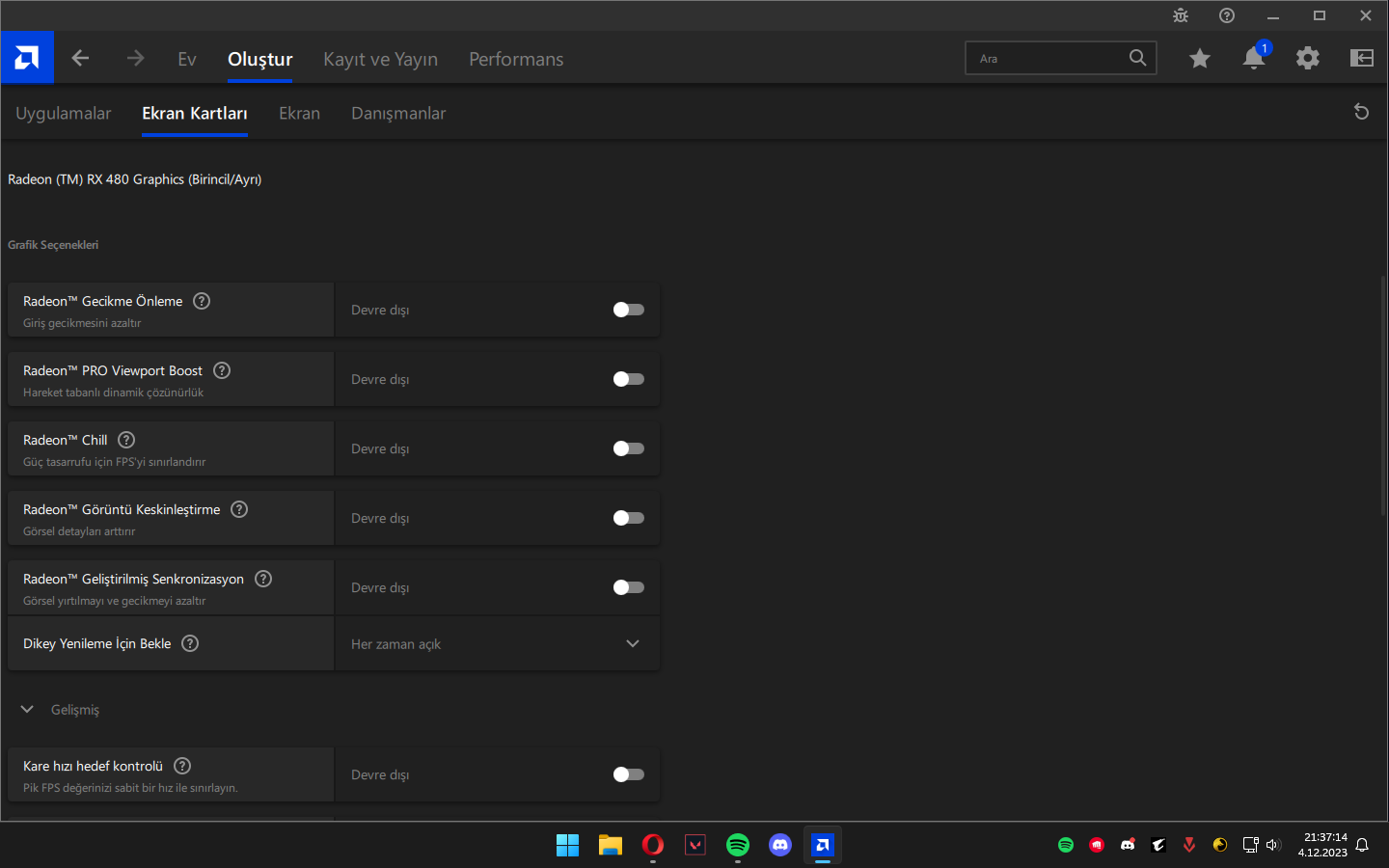Show help for Radeon Görüntü Keskinleştirme
The width and height of the screenshot is (1389, 868).
pos(239,509)
